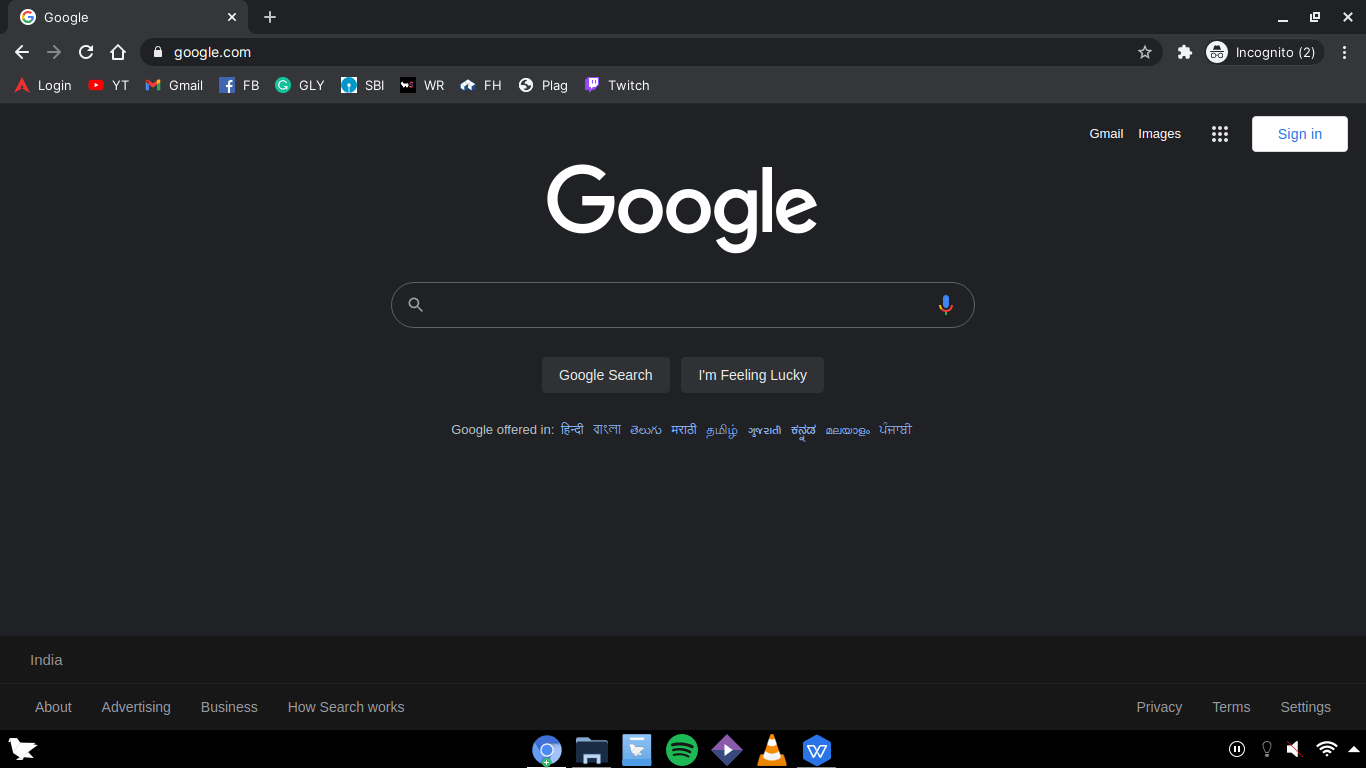
Task: Click the Gmail link on the Google page
Action: [x=1106, y=134]
